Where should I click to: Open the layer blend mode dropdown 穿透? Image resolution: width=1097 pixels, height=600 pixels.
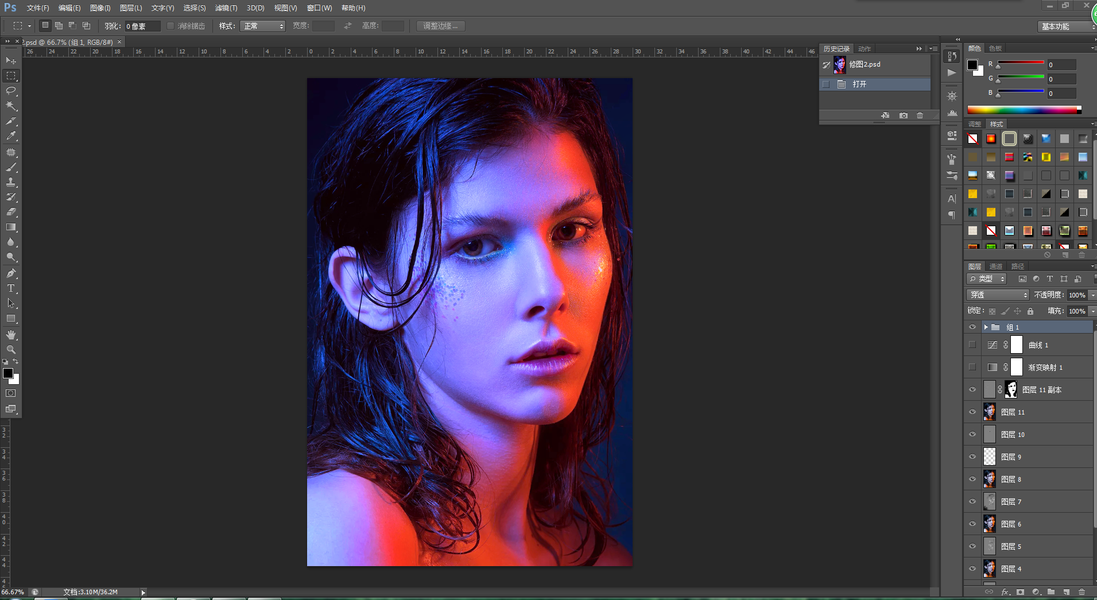[998, 295]
